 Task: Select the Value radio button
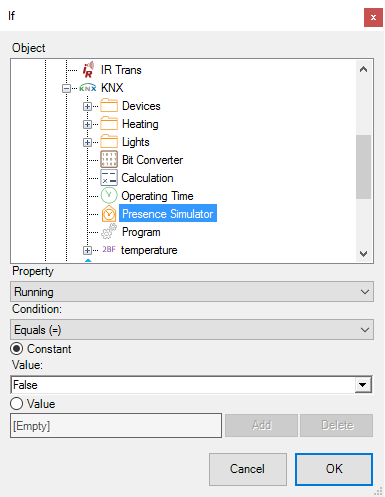click(16, 404)
